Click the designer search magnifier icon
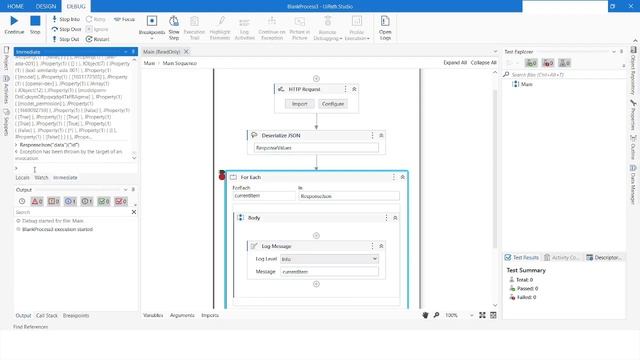Viewport: 640px width, 360px height. pyautogui.click(x=436, y=315)
